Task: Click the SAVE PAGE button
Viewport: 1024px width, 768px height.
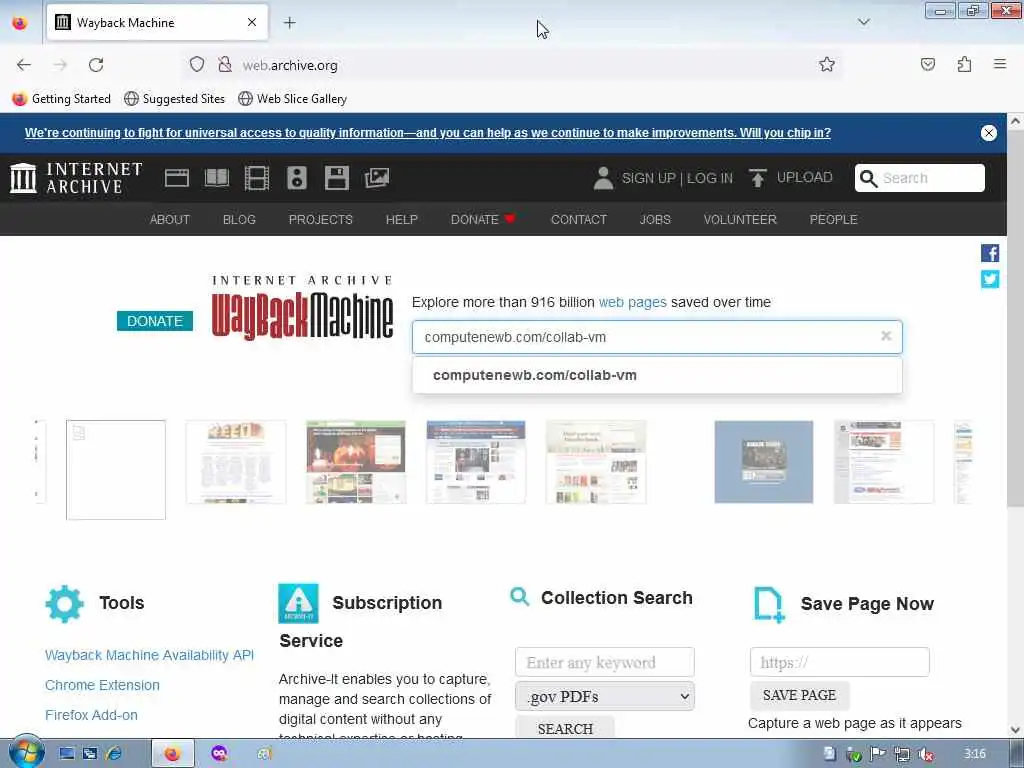Action: coord(799,695)
